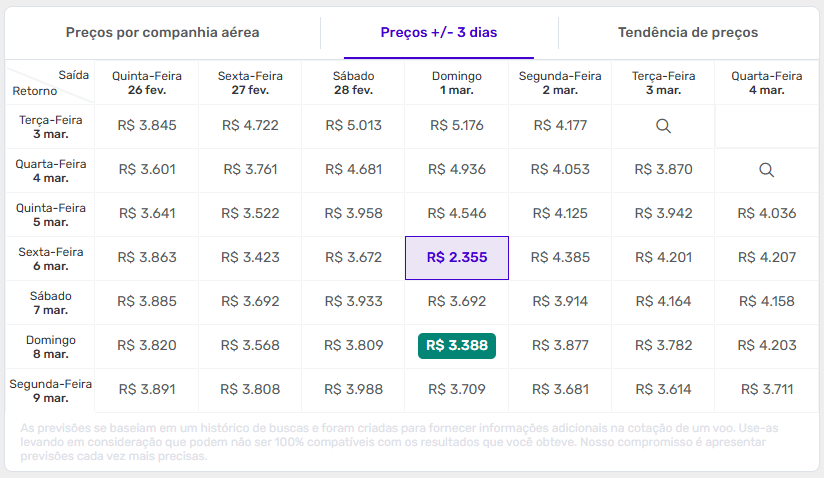
Task: Select the R$ 4.681 Saturday fare
Action: [x=354, y=170]
